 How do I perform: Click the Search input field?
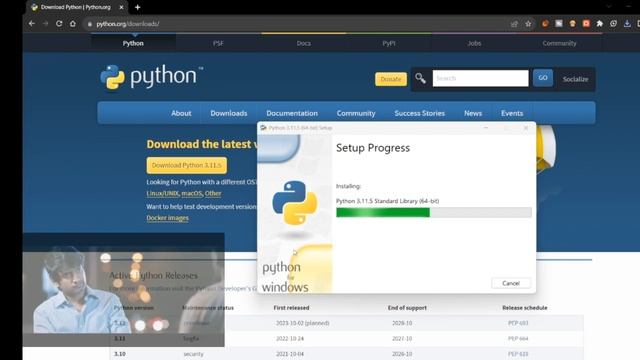coord(480,78)
